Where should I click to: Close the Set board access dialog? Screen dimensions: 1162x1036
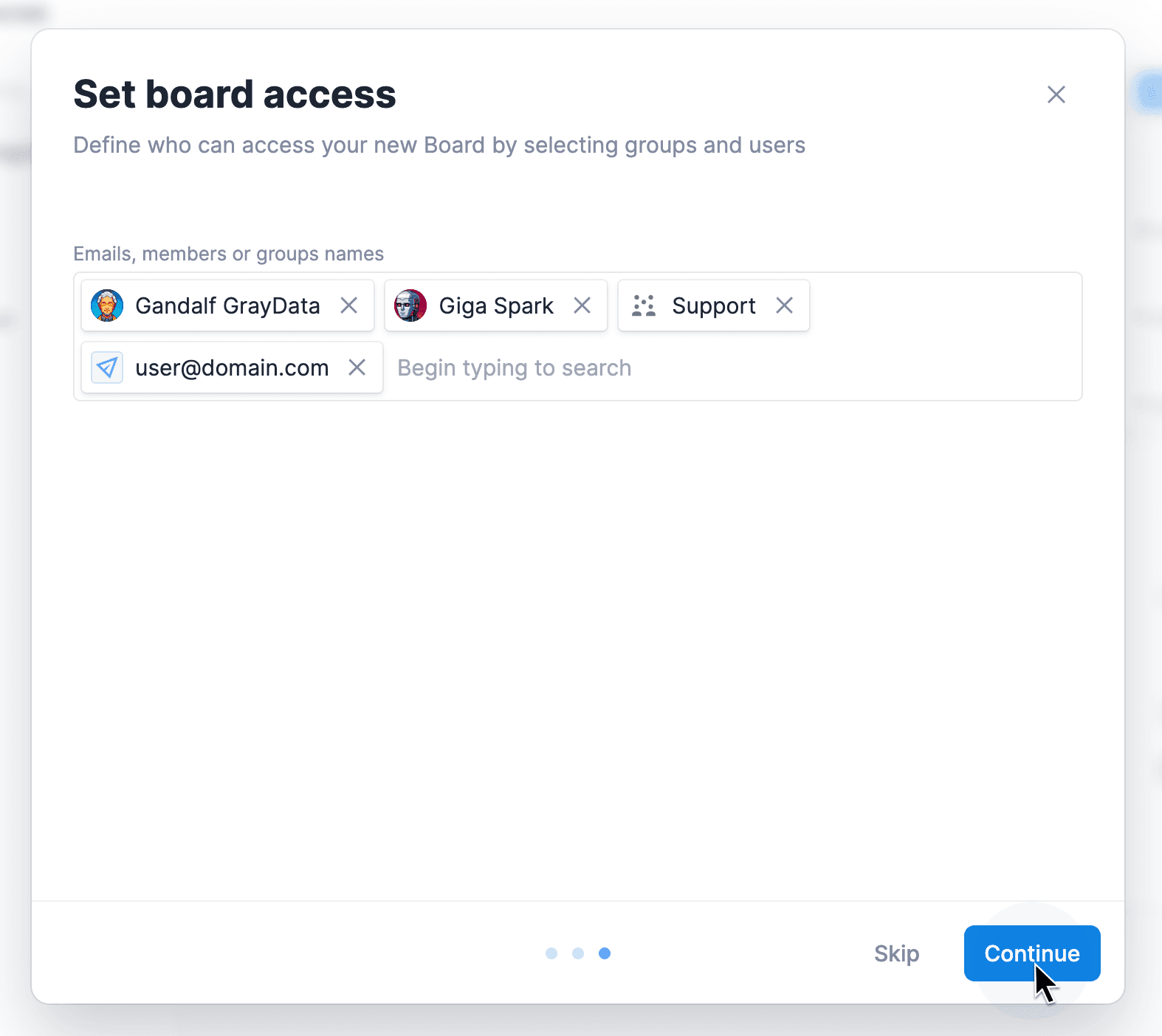pos(1056,94)
